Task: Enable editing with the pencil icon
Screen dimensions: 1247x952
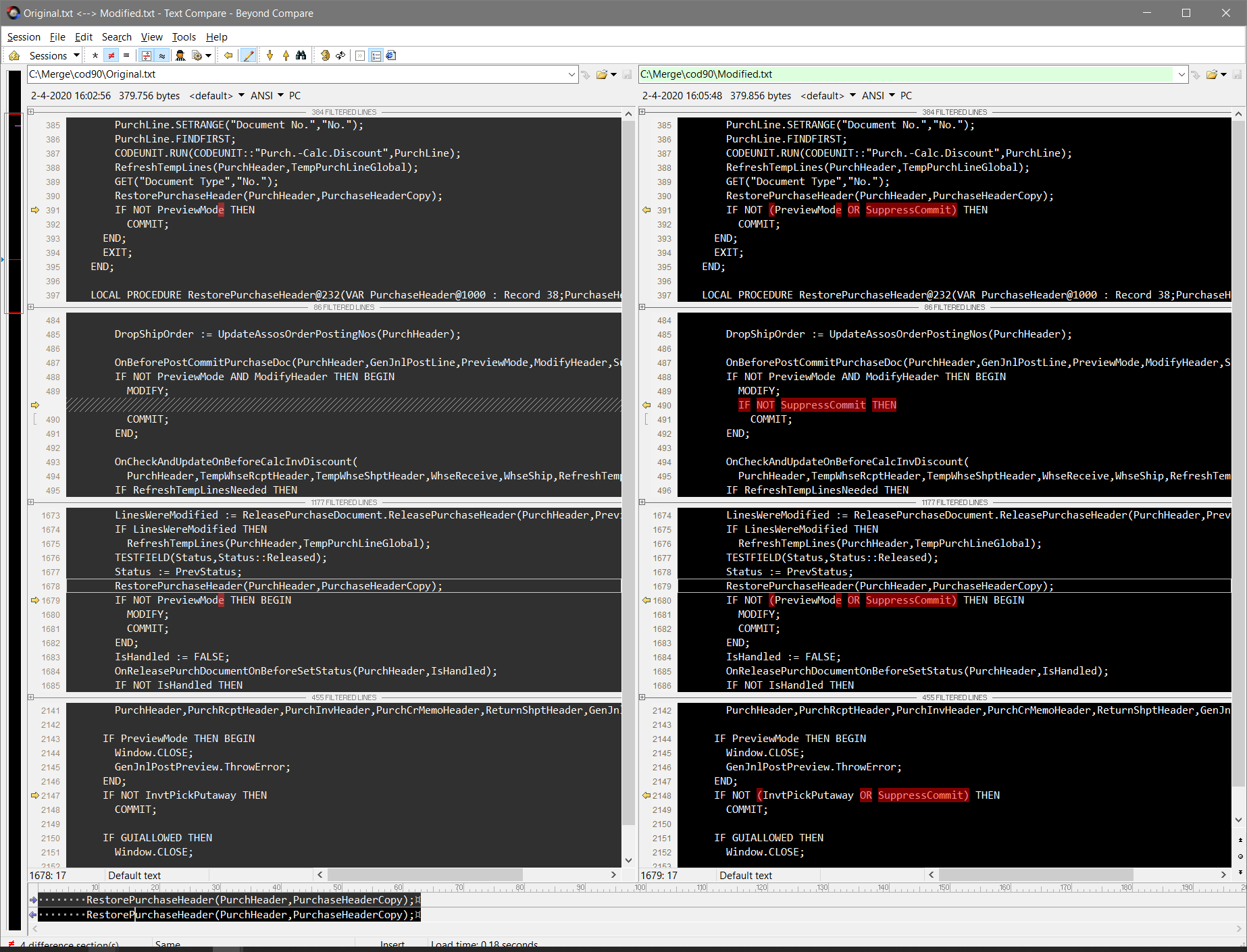Action: pyautogui.click(x=249, y=55)
